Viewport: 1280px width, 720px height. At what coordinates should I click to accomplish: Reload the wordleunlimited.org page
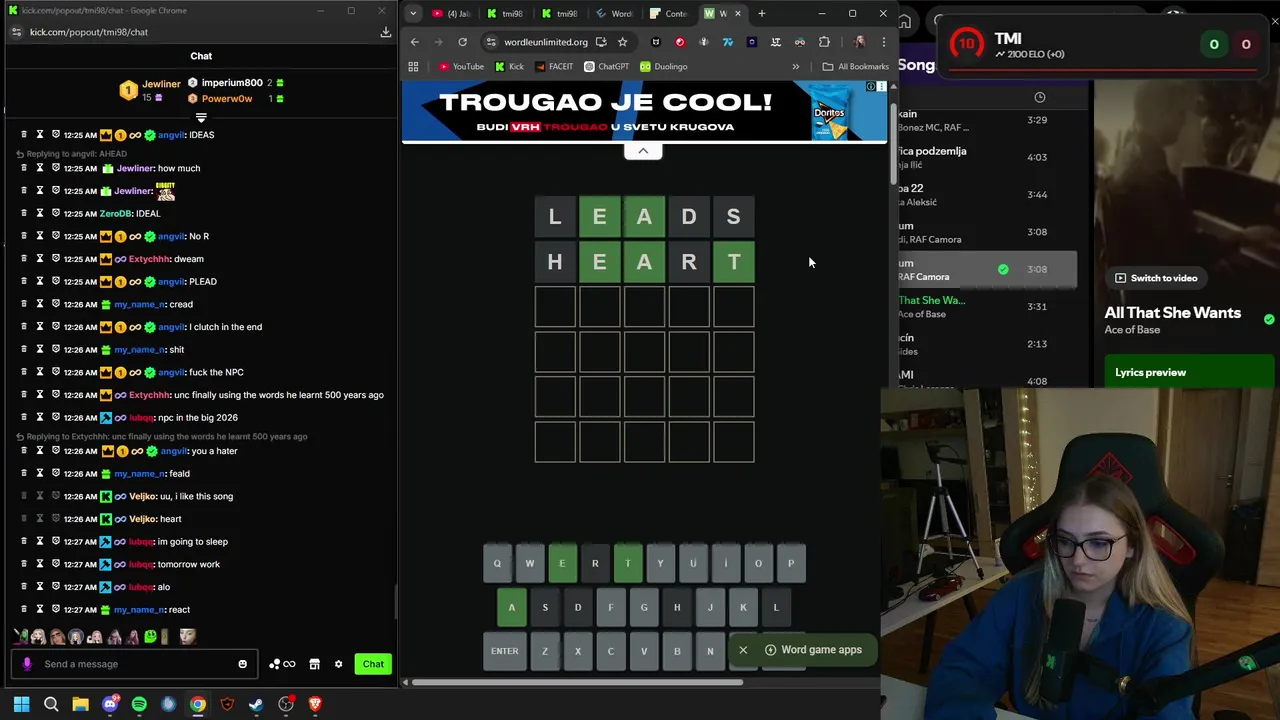pyautogui.click(x=462, y=42)
